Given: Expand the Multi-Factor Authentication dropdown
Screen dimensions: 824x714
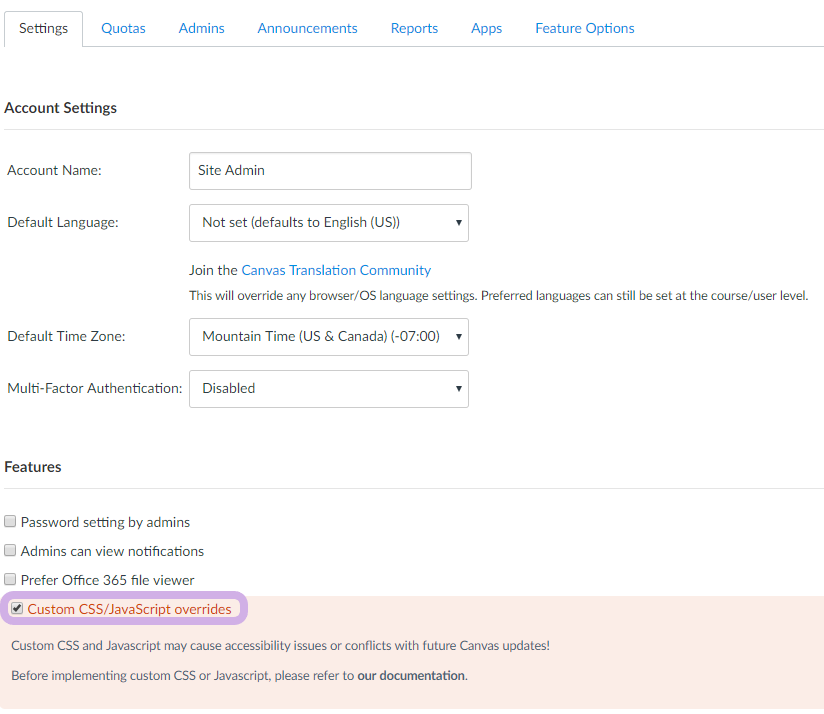Looking at the screenshot, I should [328, 389].
